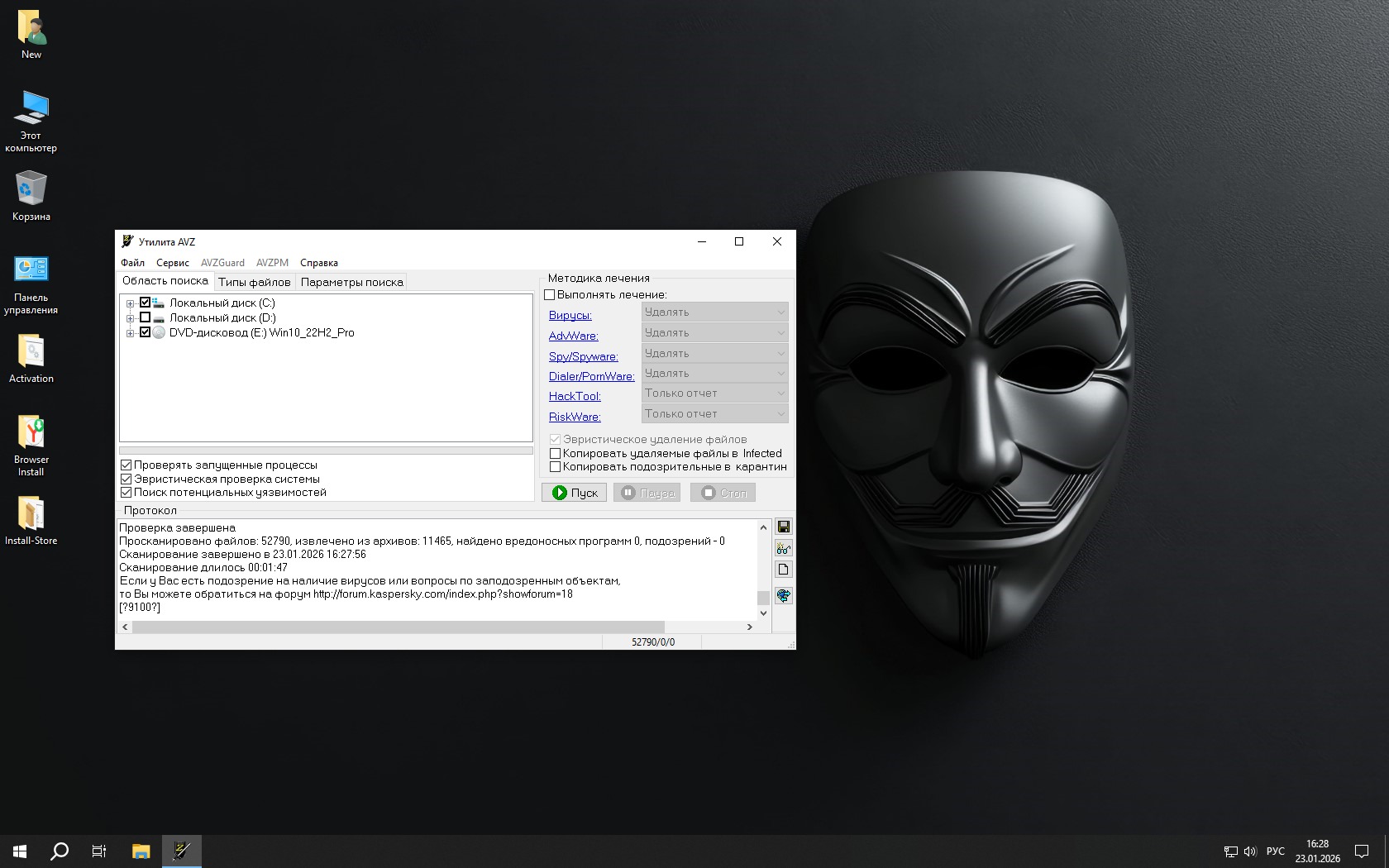The image size is (1389, 868).
Task: Click the protocol scroll up arrow
Action: 763,527
